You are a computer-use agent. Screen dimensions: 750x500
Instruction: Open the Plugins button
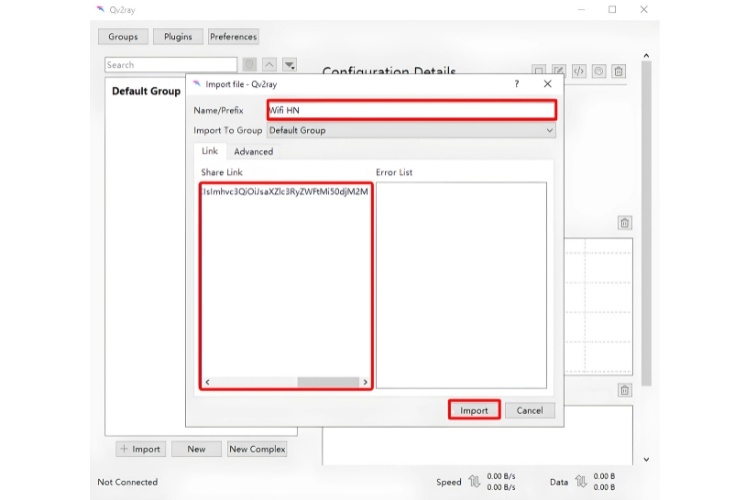(178, 37)
